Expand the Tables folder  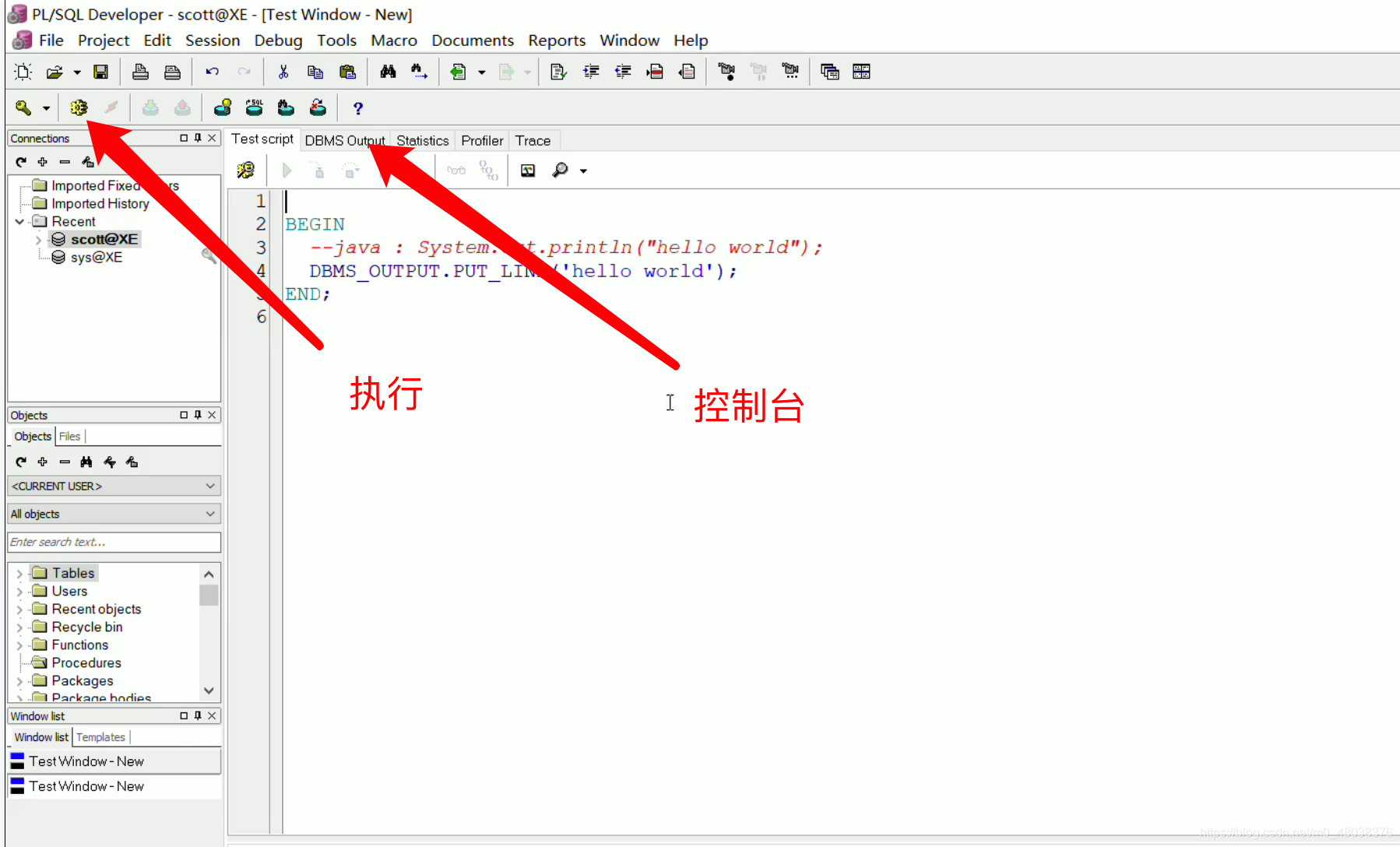(19, 574)
